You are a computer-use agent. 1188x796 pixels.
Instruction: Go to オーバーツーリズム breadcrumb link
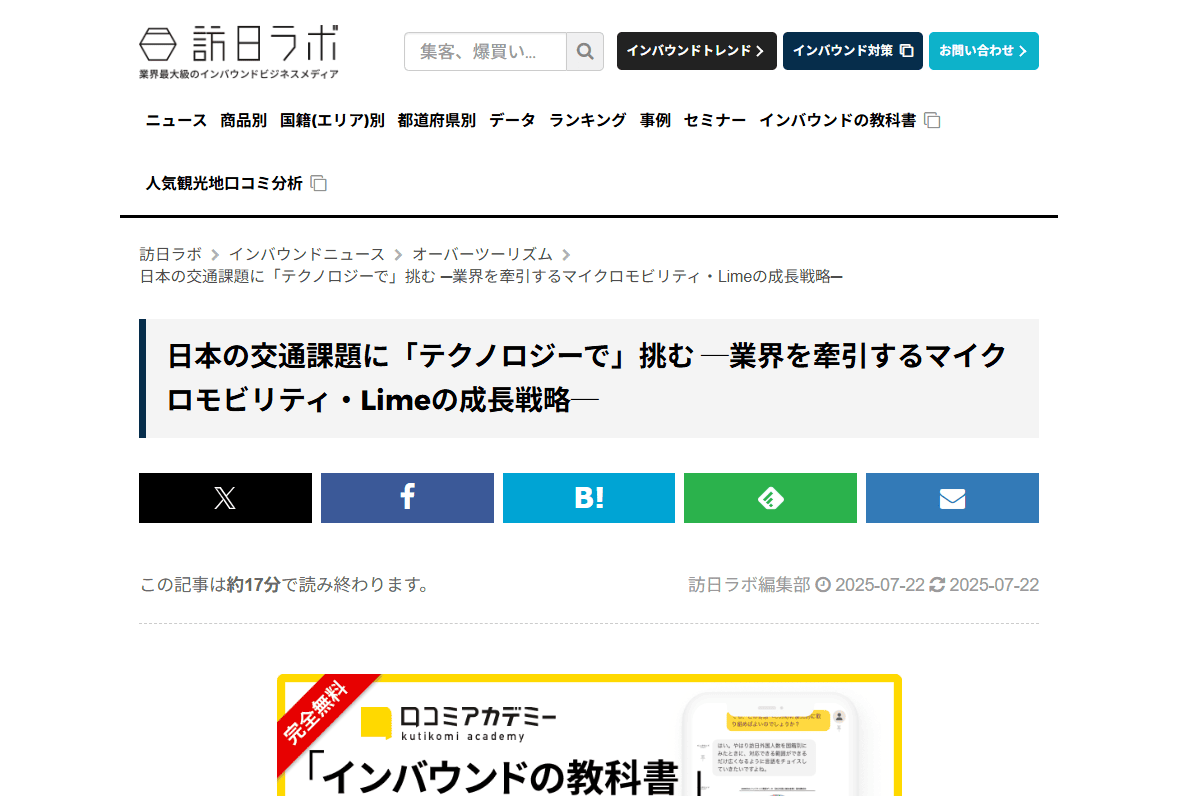pos(482,254)
